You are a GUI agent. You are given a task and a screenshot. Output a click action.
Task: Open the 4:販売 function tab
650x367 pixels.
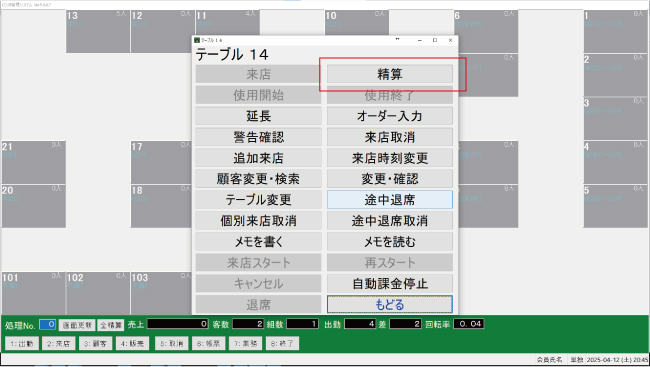click(132, 343)
